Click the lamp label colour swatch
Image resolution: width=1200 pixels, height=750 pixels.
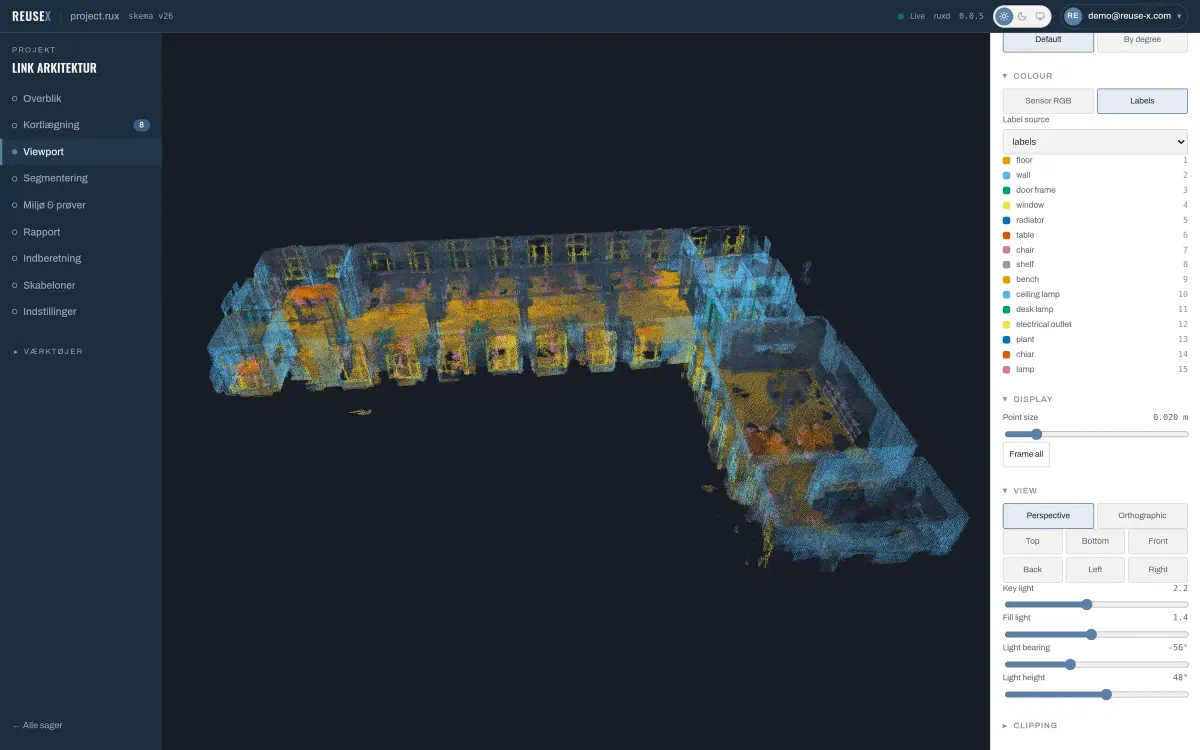(x=1007, y=369)
